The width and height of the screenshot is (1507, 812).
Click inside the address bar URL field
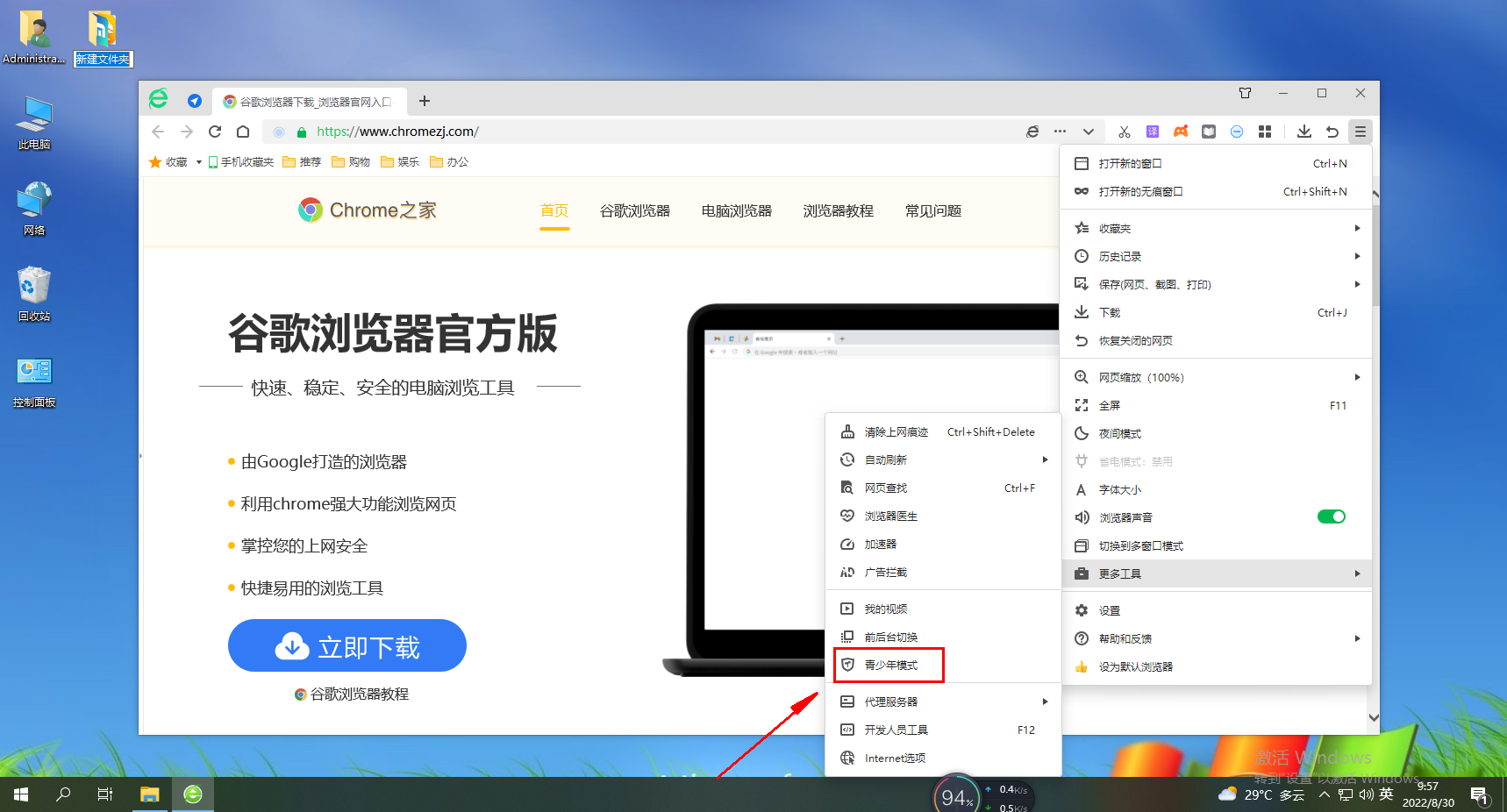396,132
